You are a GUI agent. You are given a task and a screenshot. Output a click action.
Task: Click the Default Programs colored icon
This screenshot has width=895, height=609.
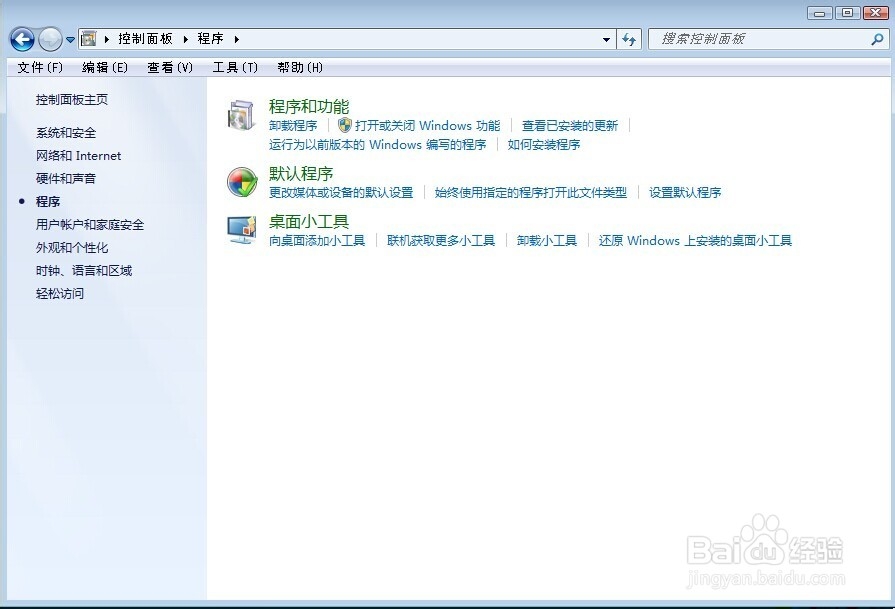point(240,183)
